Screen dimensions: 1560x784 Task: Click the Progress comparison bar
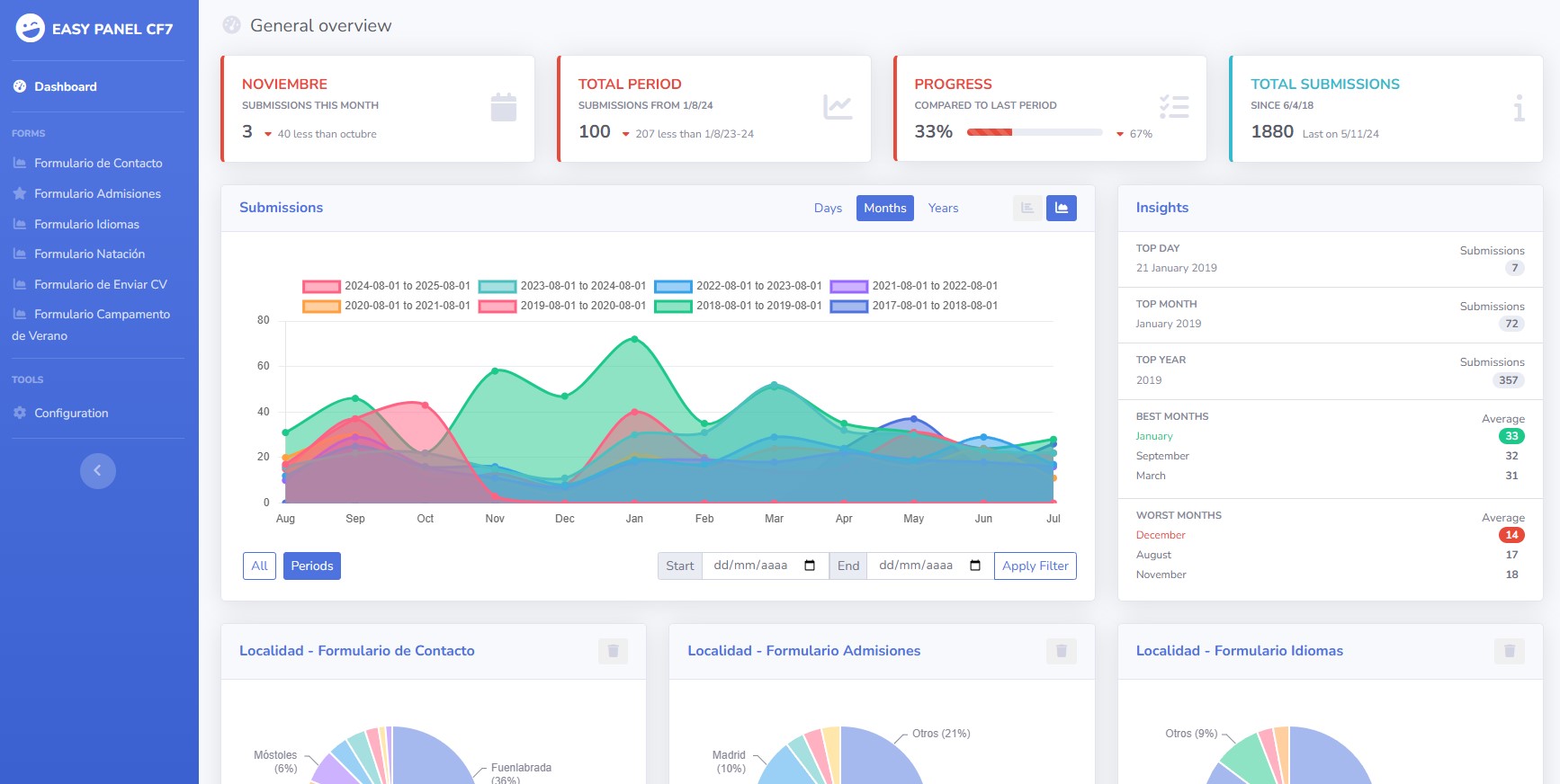pos(1034,132)
